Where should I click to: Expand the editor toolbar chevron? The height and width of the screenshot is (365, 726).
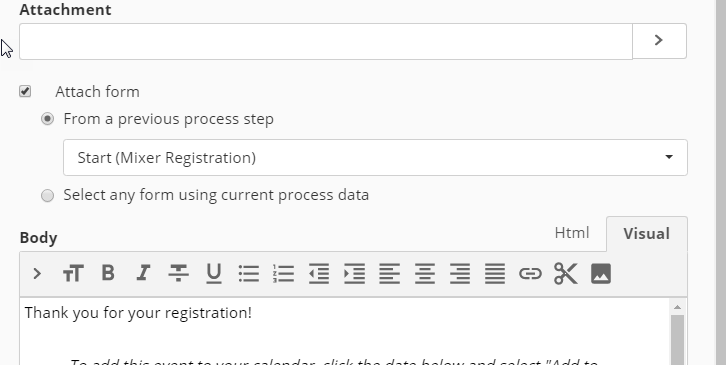(x=37, y=274)
